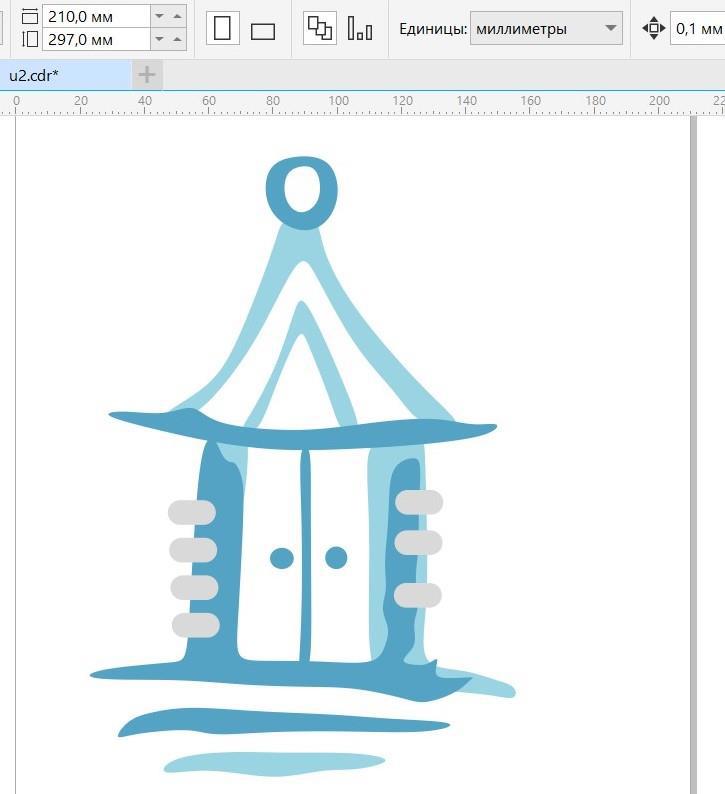This screenshot has height=794, width=725.
Task: Click the All Pages layout icon
Action: [319, 28]
